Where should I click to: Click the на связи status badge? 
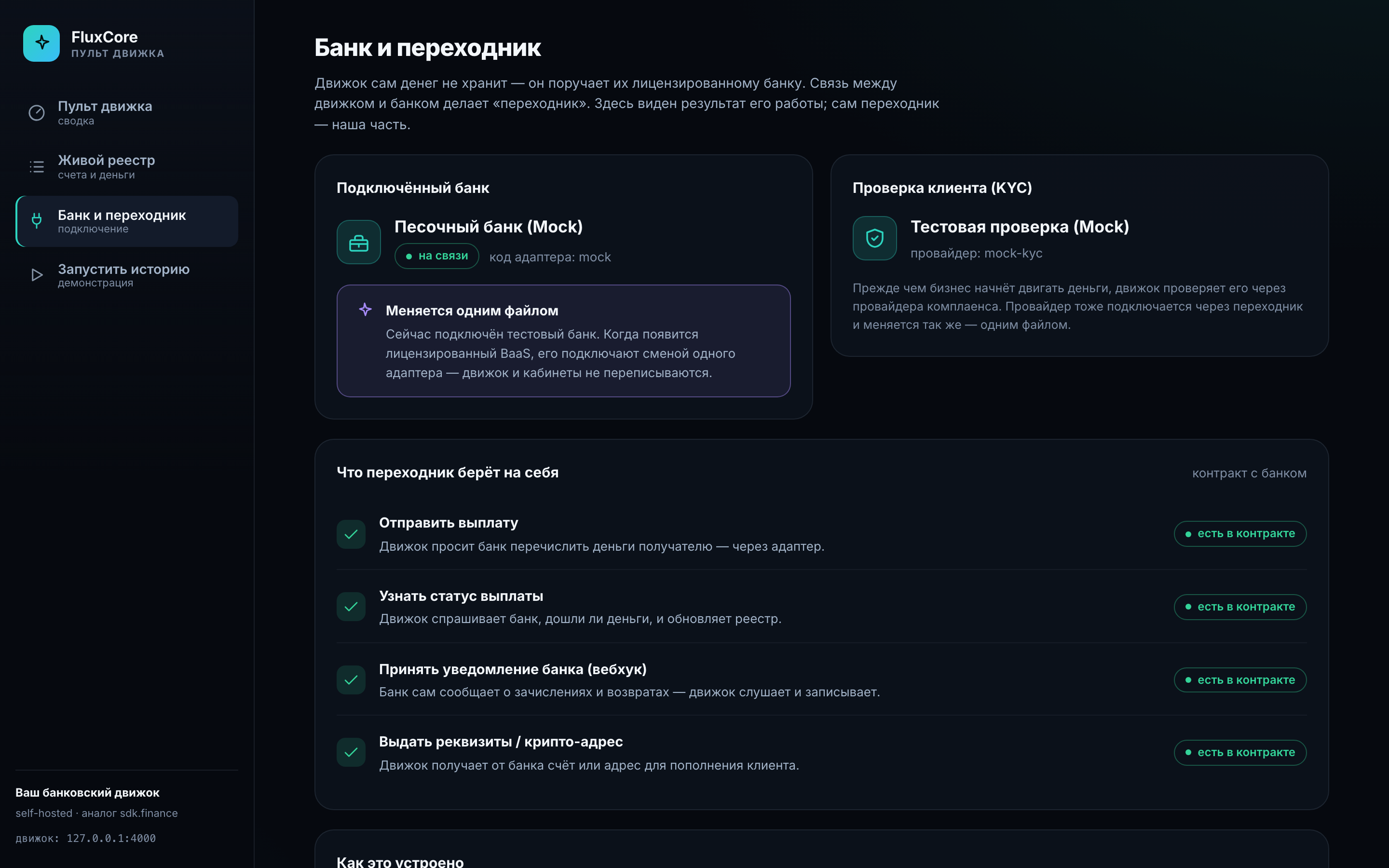pyautogui.click(x=437, y=256)
